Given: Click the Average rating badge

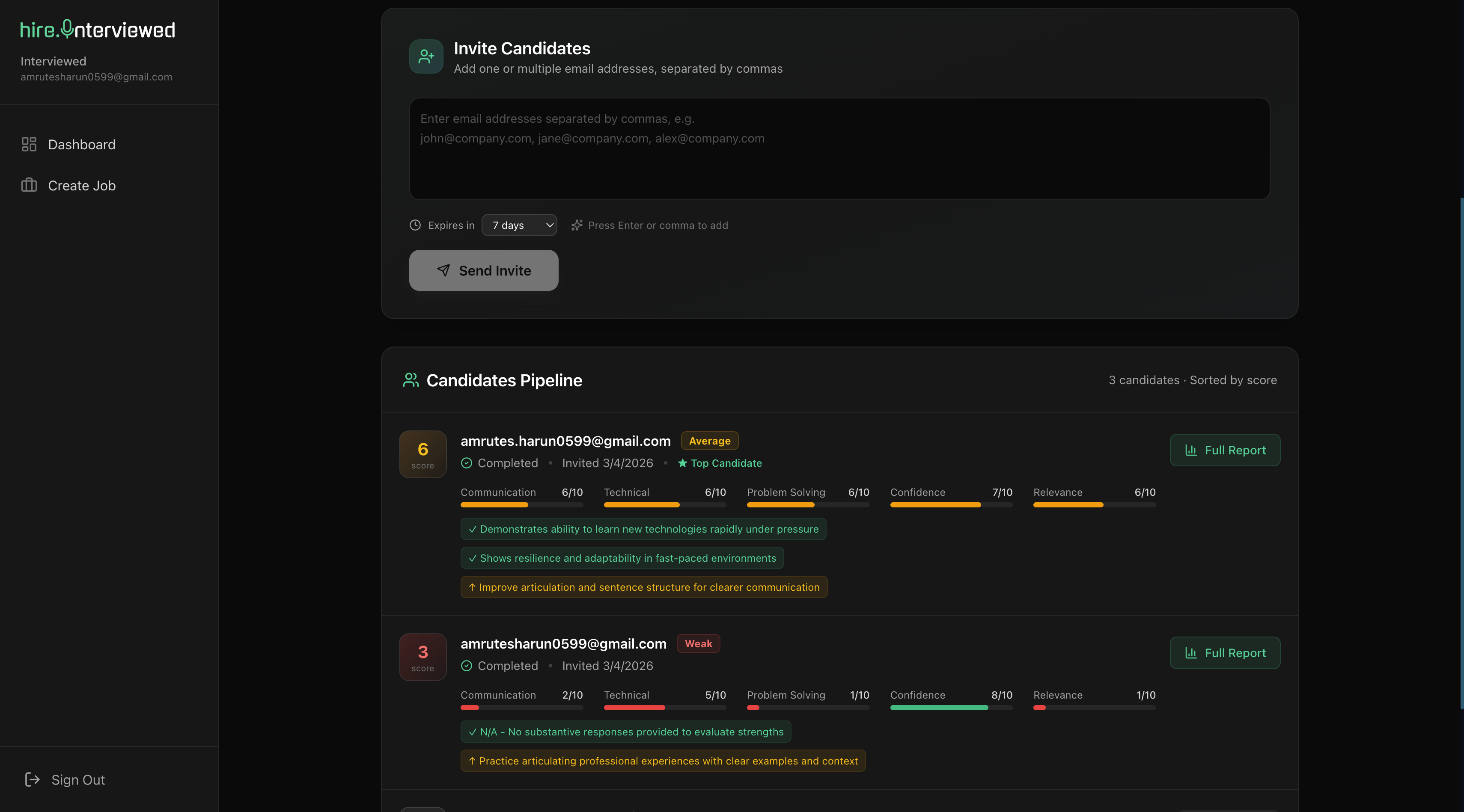Looking at the screenshot, I should pyautogui.click(x=709, y=441).
